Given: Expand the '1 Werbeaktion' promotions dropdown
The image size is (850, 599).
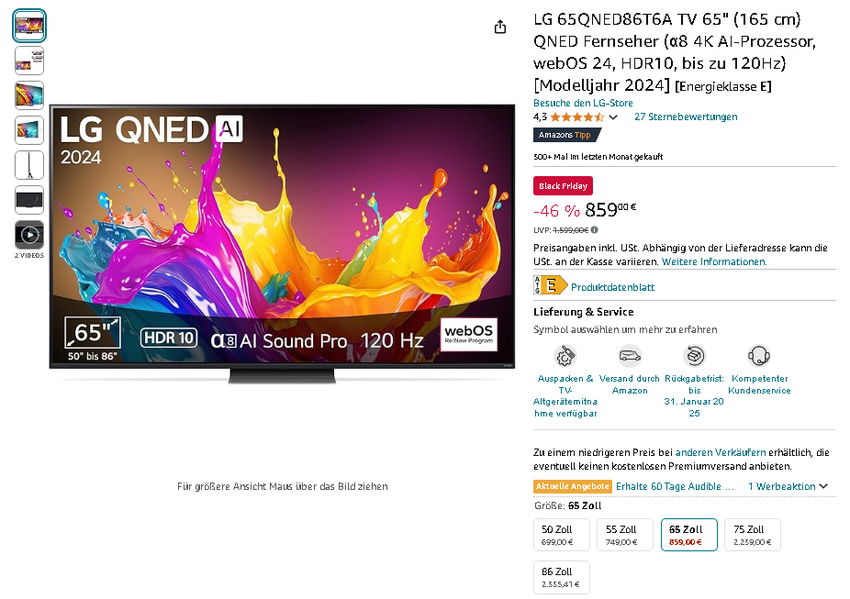Looking at the screenshot, I should (789, 486).
